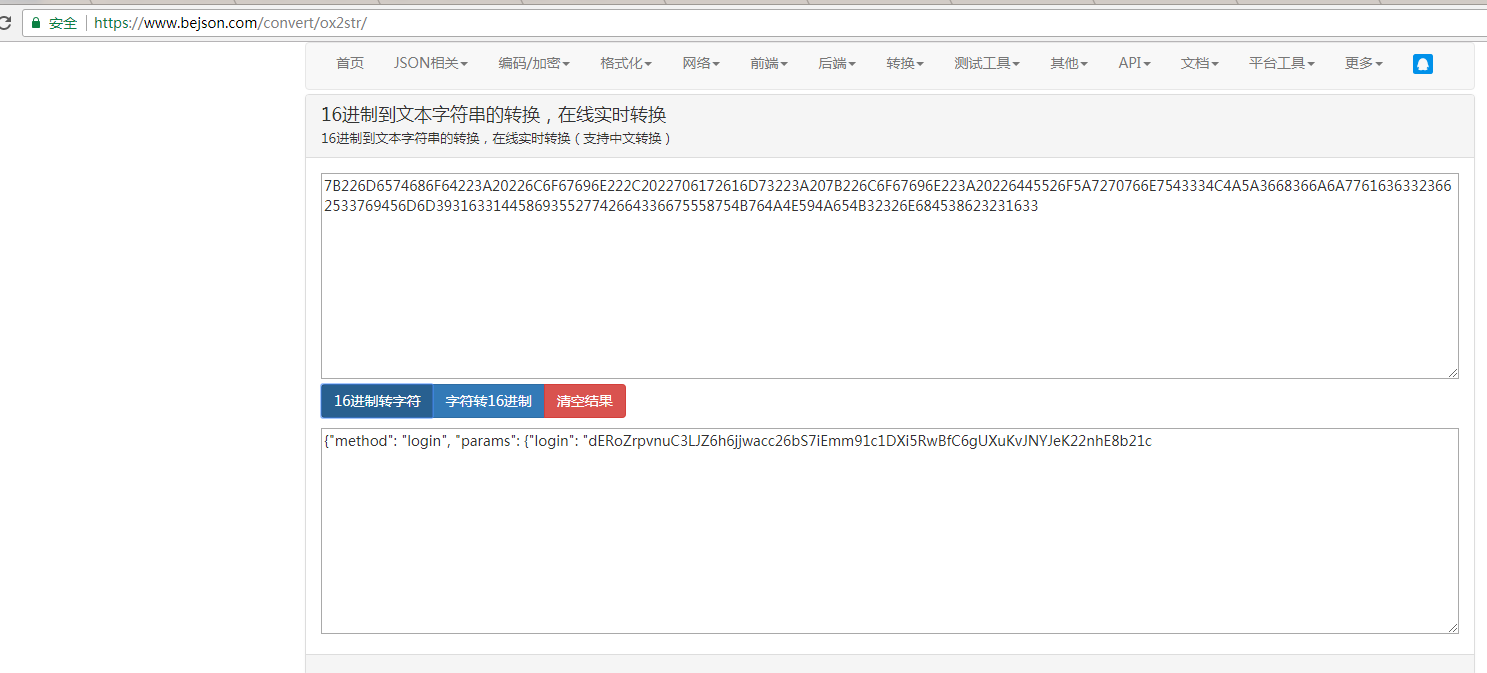Open the 网络 navigation dropdown
The image size is (1487, 673).
[701, 64]
